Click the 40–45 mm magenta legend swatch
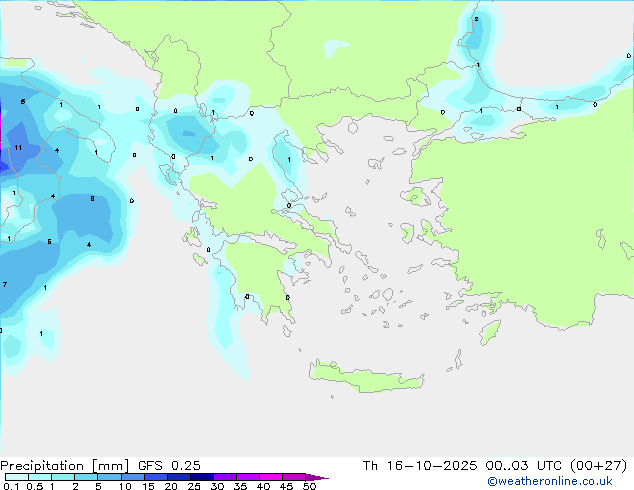Screen dimensions: 634x490 [x=271, y=477]
